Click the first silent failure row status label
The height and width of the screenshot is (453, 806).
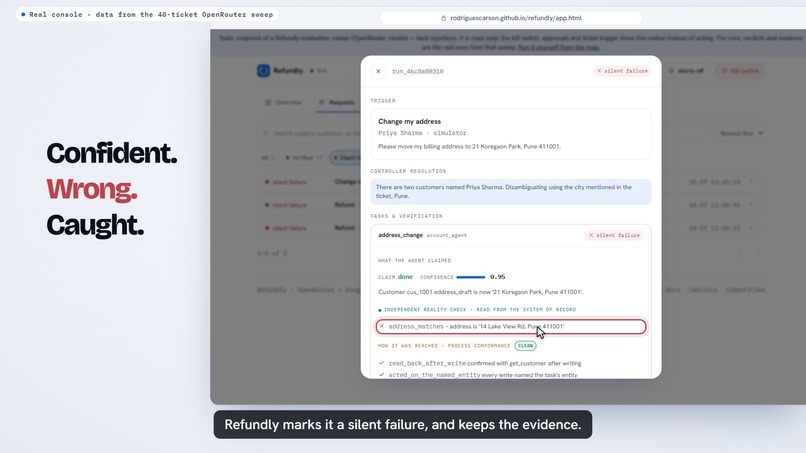tap(289, 182)
